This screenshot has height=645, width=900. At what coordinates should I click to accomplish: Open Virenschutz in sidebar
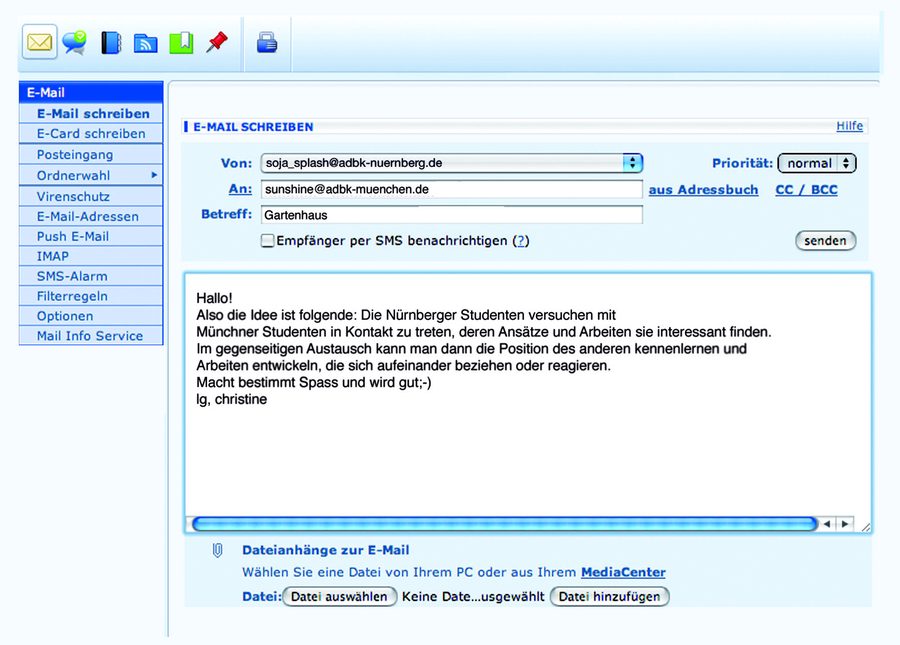point(91,196)
